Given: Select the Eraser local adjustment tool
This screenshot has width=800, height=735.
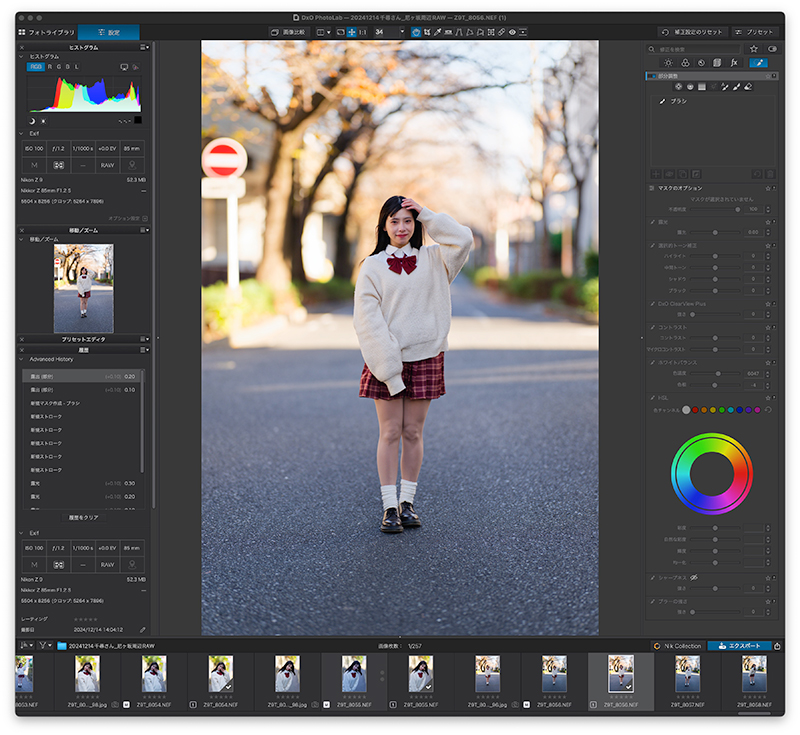Looking at the screenshot, I should click(x=748, y=87).
